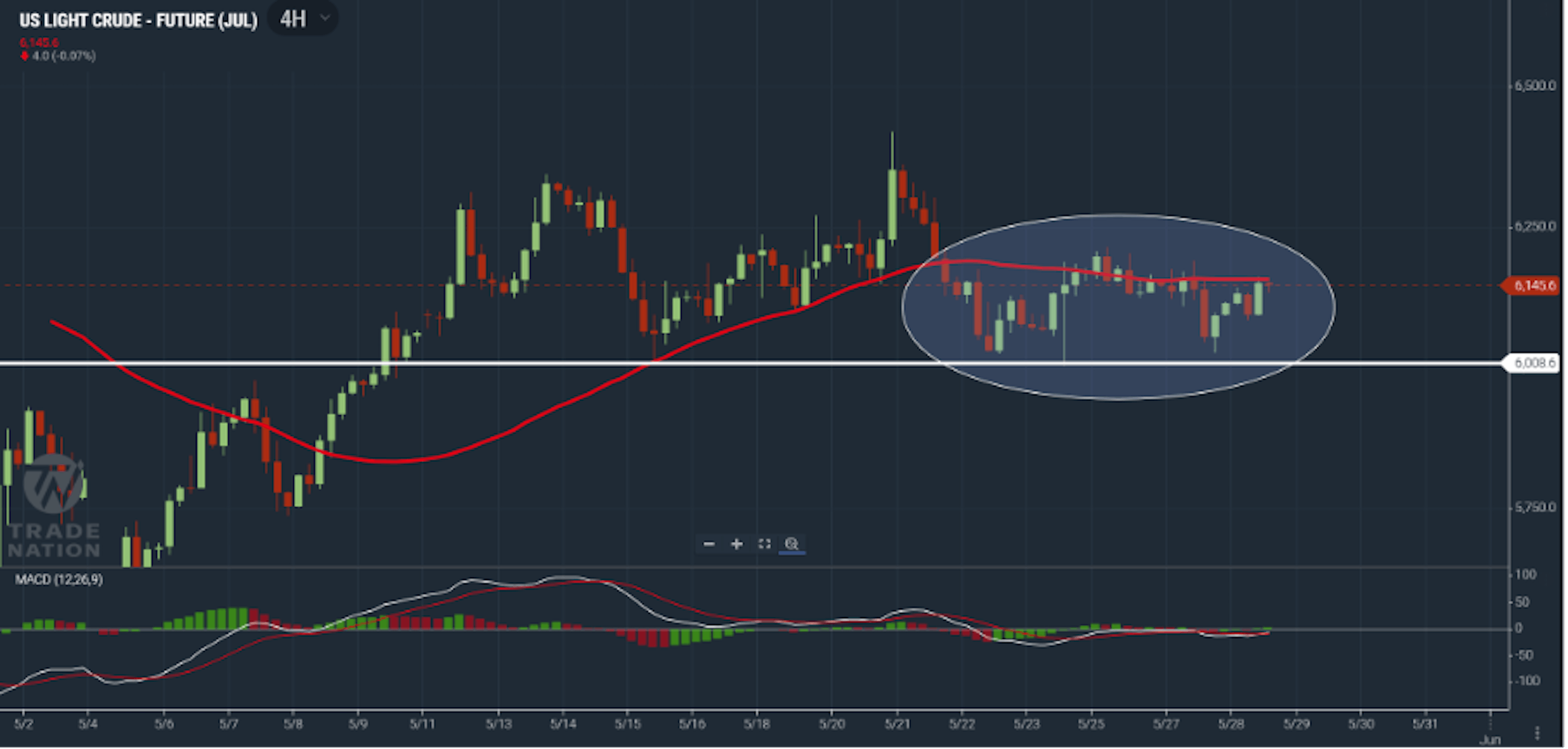Click the 5/28 date on time axis

(1231, 725)
